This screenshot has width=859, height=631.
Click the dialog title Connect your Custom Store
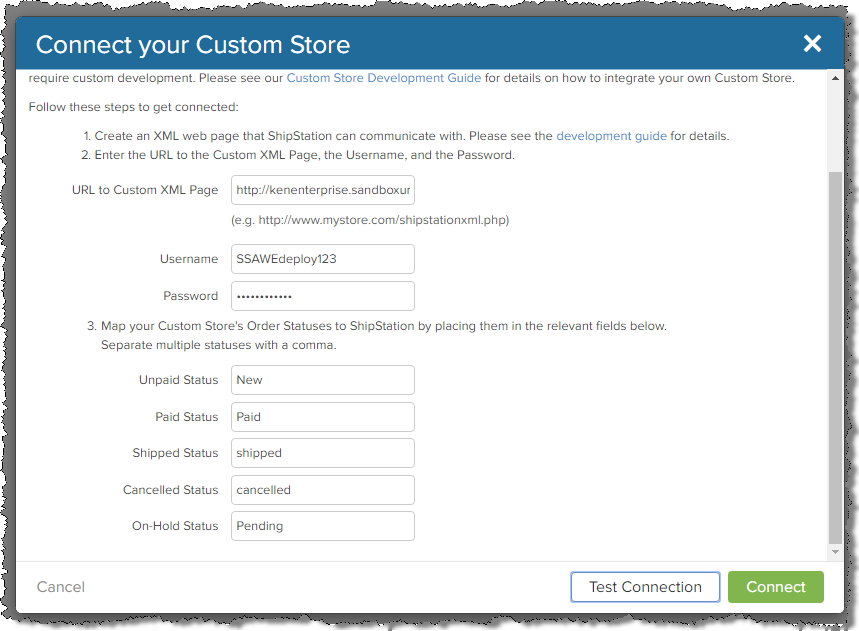(193, 44)
